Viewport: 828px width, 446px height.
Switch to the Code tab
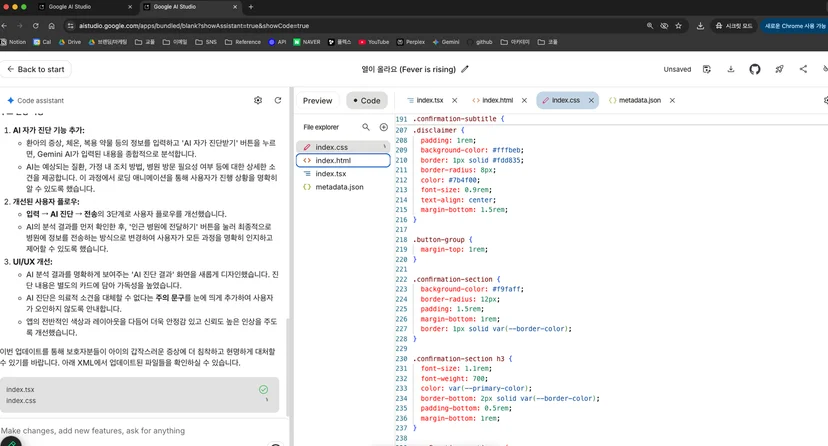tap(367, 100)
